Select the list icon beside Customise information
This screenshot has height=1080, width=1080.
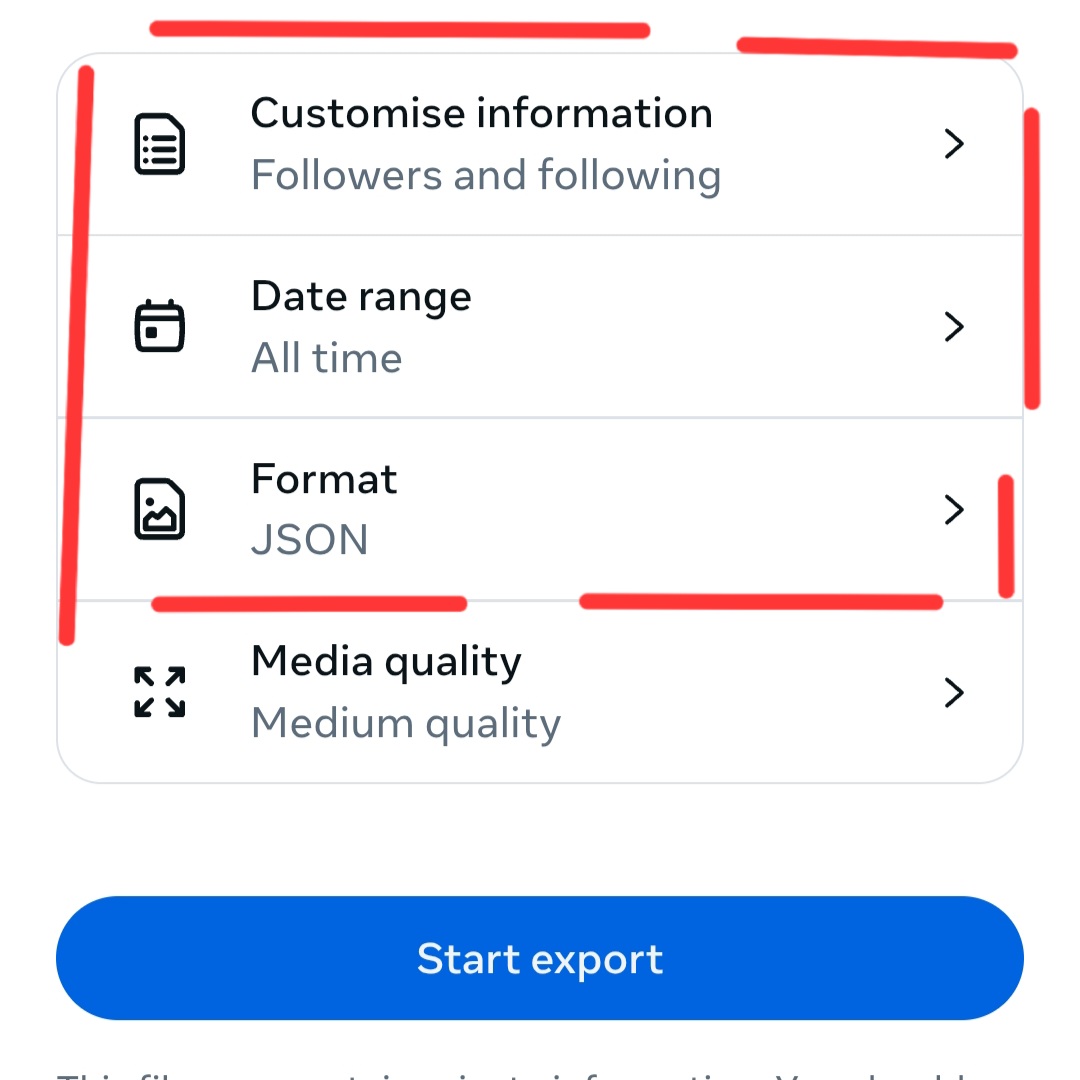pyautogui.click(x=158, y=143)
